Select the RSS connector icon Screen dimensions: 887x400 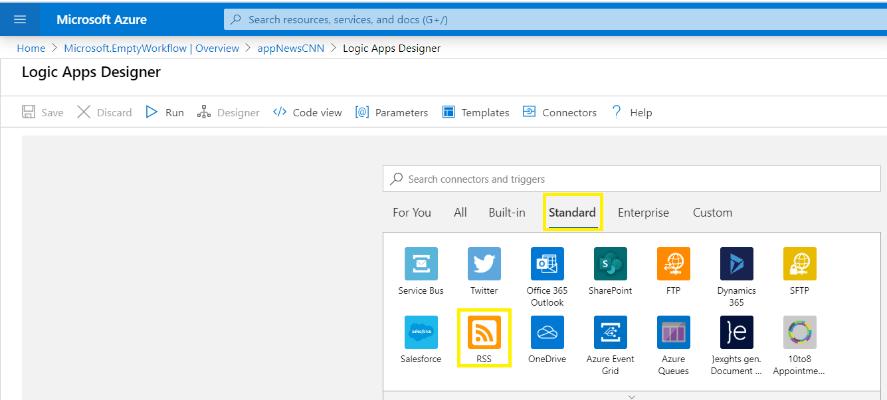coord(484,333)
